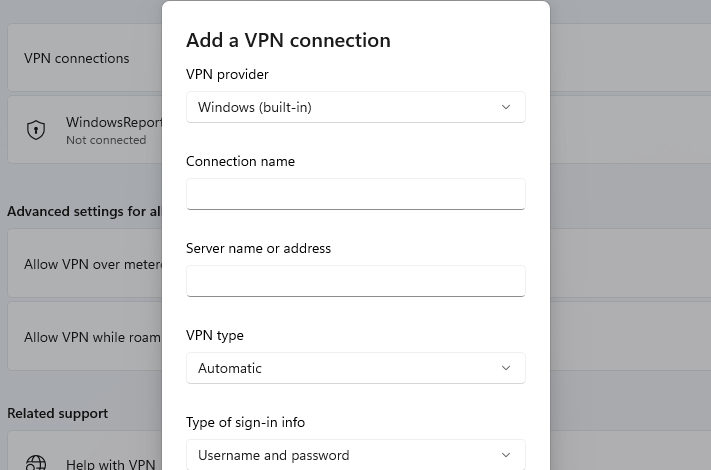Click inside the Server name or address field
This screenshot has height=470, width=711.
click(356, 281)
